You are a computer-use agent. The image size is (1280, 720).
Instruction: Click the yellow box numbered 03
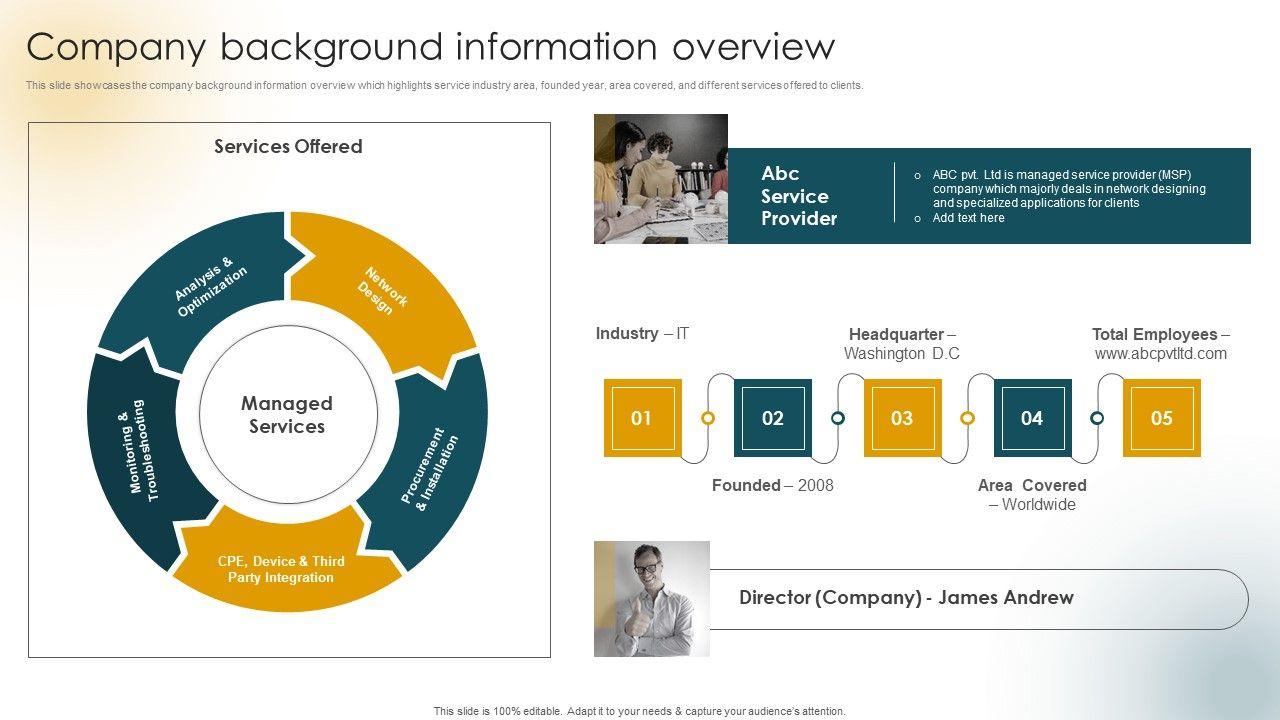[x=902, y=418]
